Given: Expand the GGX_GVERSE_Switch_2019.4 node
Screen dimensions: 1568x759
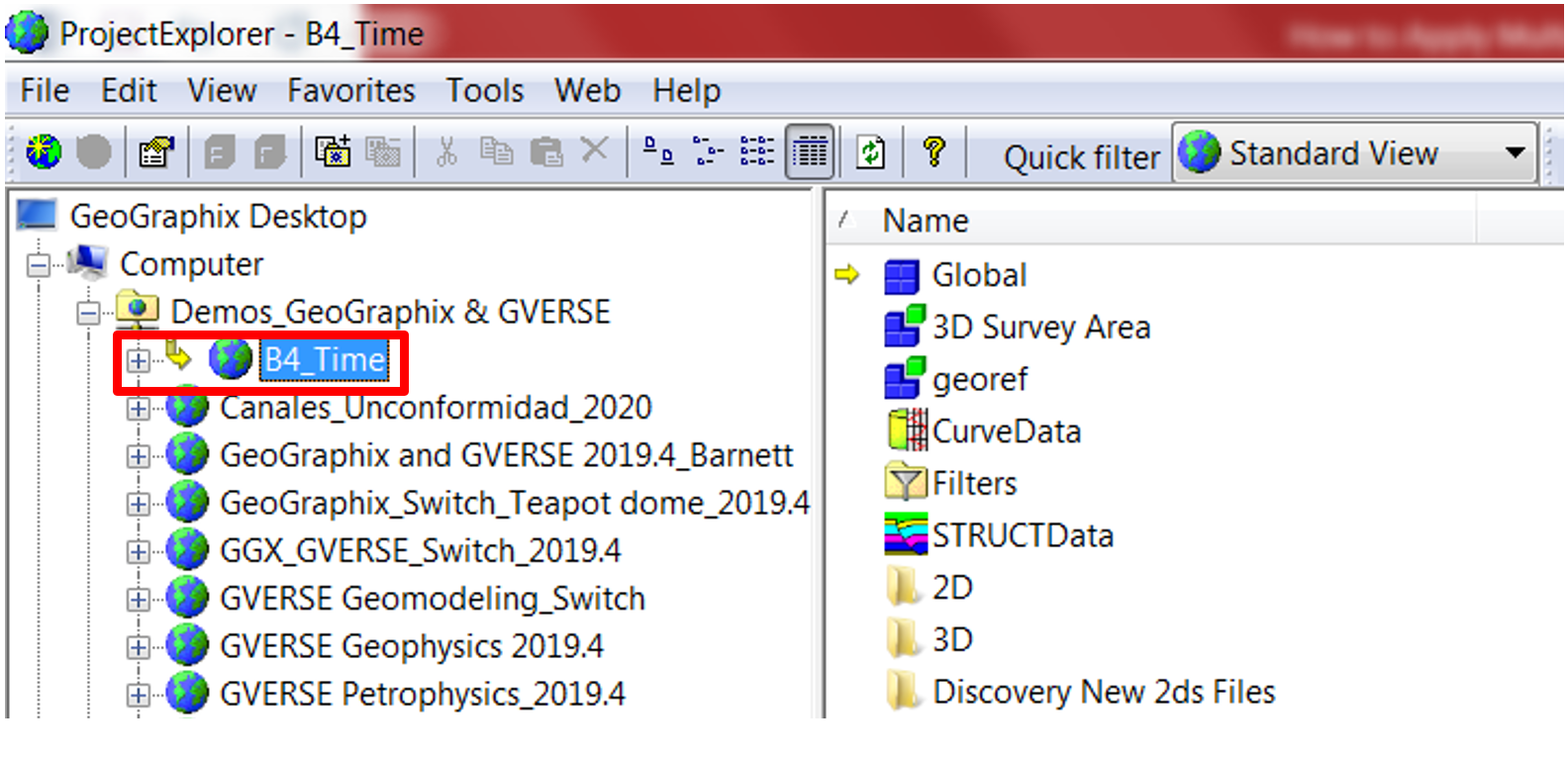Looking at the screenshot, I should [x=139, y=551].
